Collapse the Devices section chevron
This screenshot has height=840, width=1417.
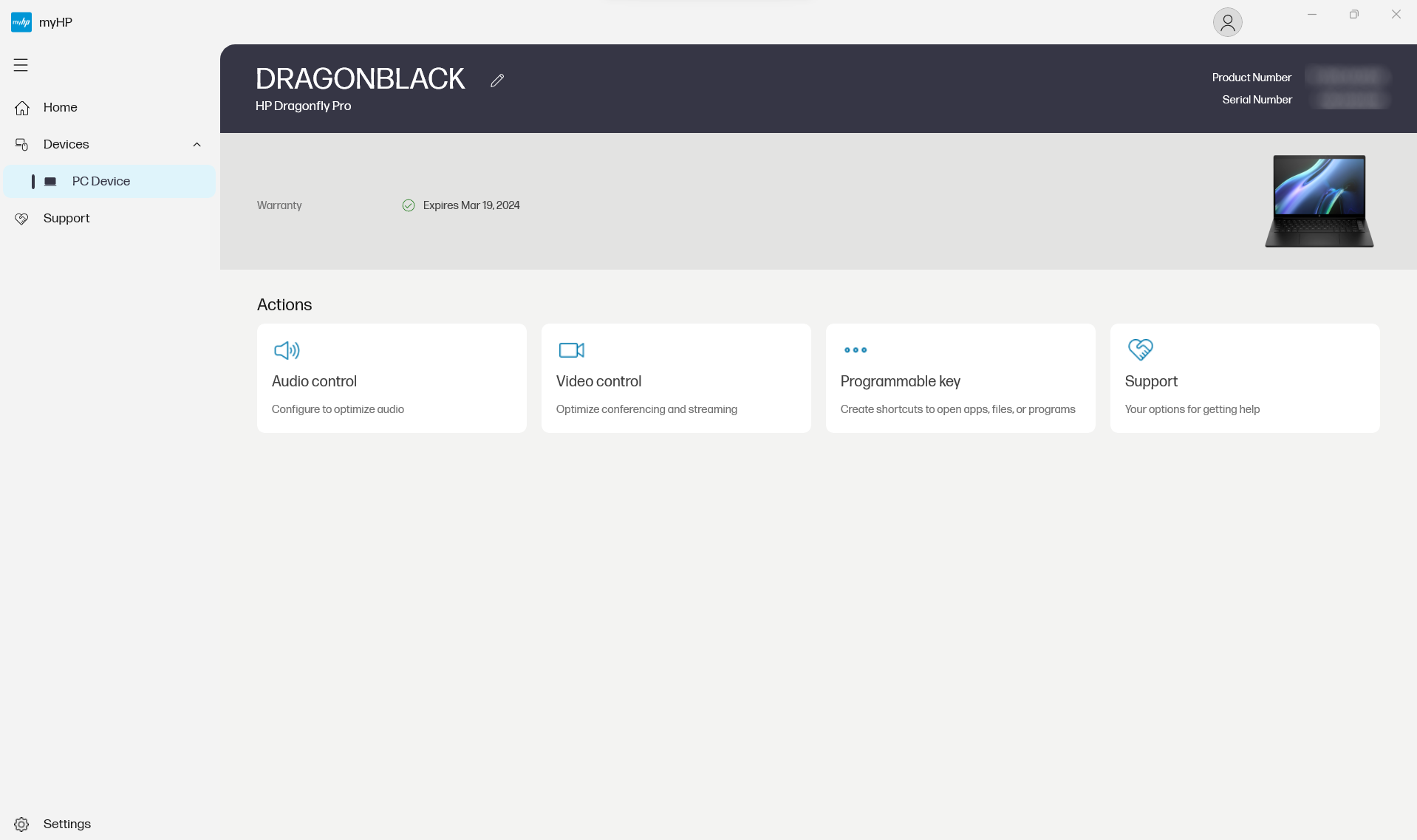197,145
